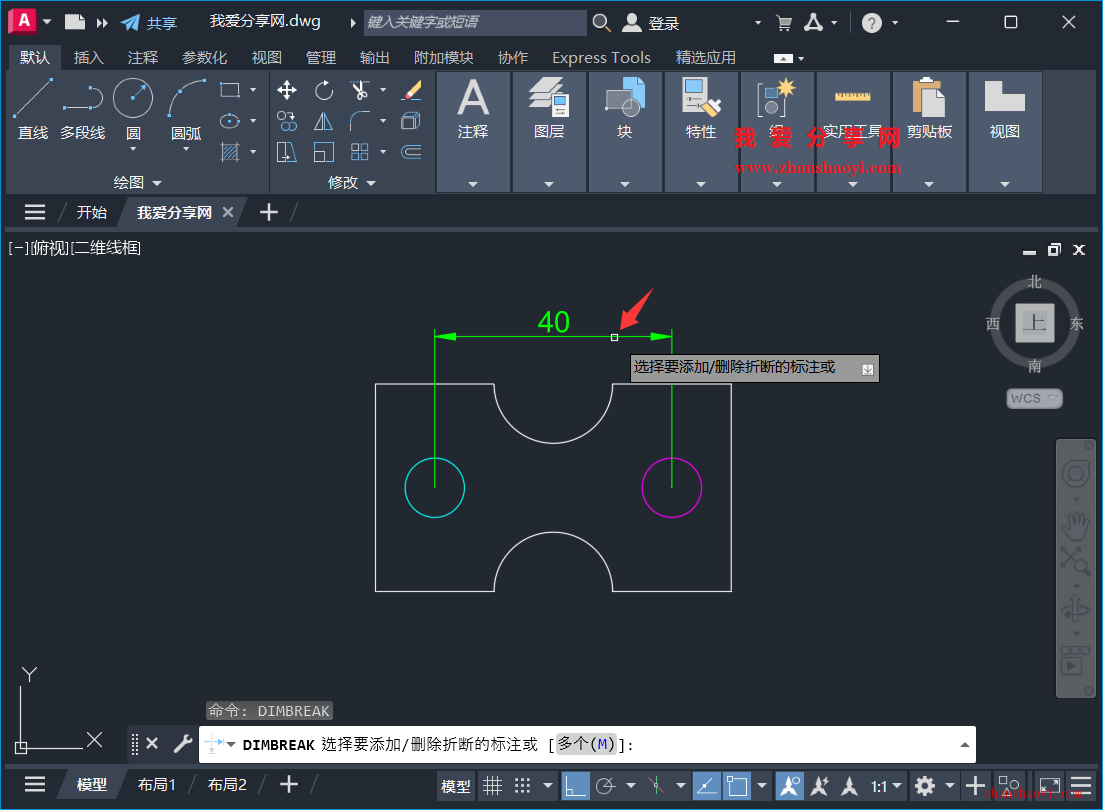Screen dimensions: 1103x810
Task: Switch to the 布局1 layout tab
Action: [157, 785]
